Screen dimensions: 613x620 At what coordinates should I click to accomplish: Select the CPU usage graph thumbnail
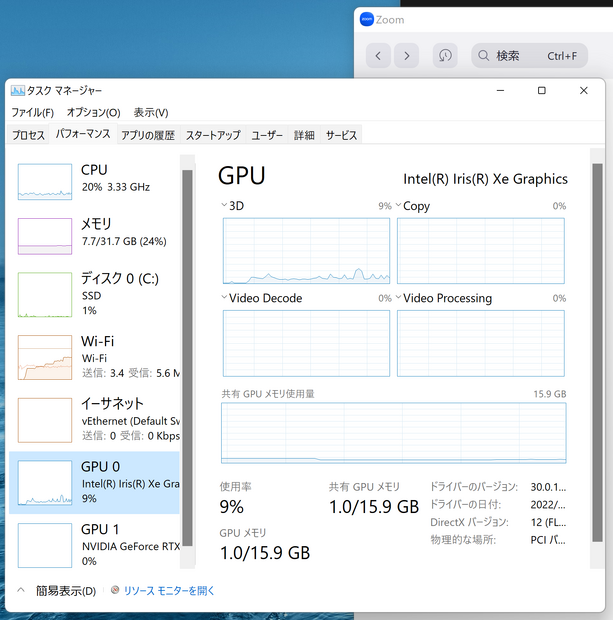[x=45, y=181]
